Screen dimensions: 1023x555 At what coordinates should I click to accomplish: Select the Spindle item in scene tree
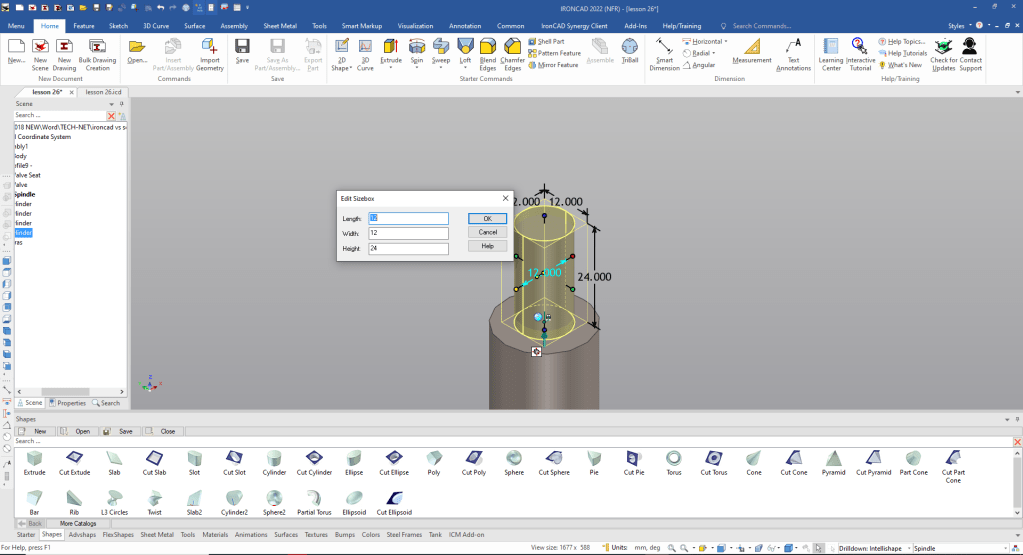tap(26, 193)
